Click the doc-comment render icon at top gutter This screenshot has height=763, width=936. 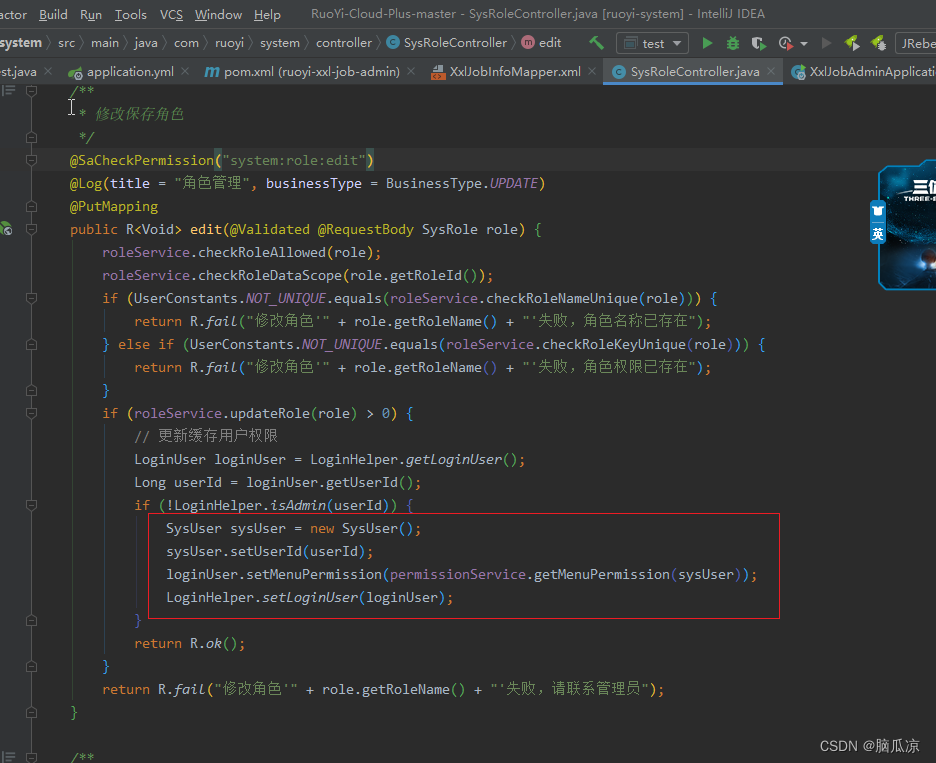tap(8, 91)
